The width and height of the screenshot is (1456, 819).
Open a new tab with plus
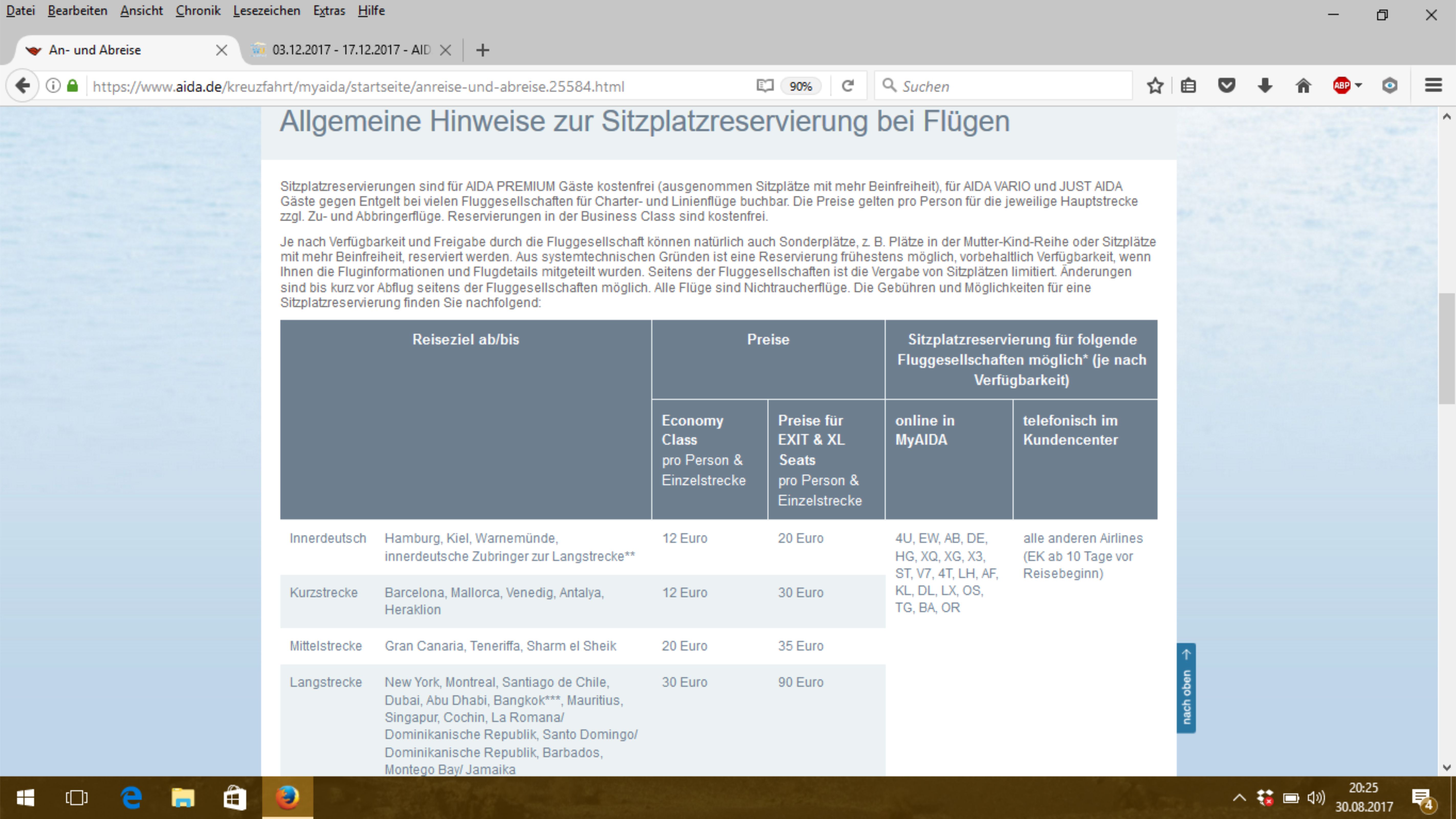(x=482, y=50)
